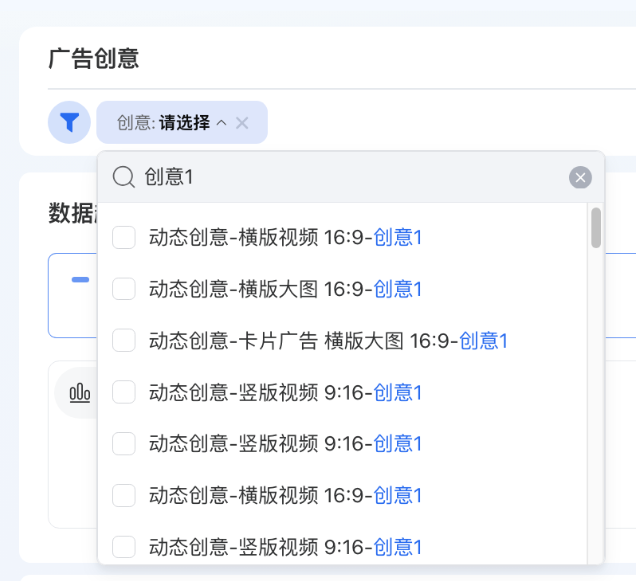Check first 动态创意-横版视频 16:9-创意1 option
The image size is (636, 581).
point(124,237)
